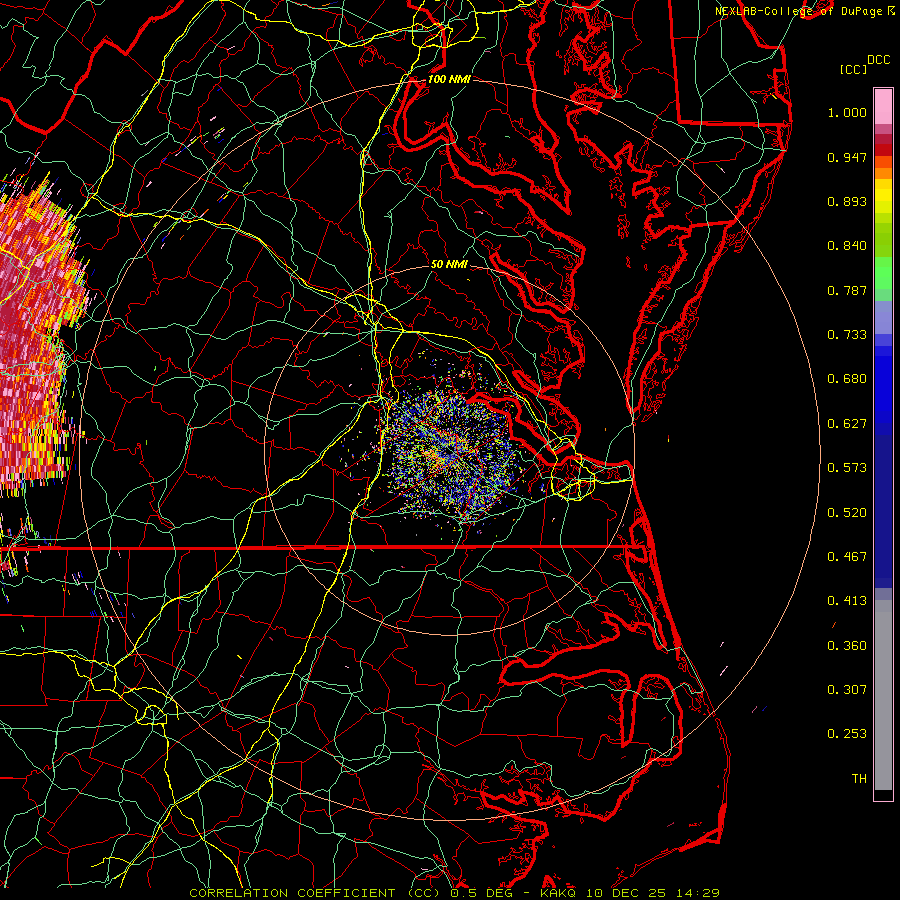Pick the light pink color bar segment beside 1.000

coord(883,107)
